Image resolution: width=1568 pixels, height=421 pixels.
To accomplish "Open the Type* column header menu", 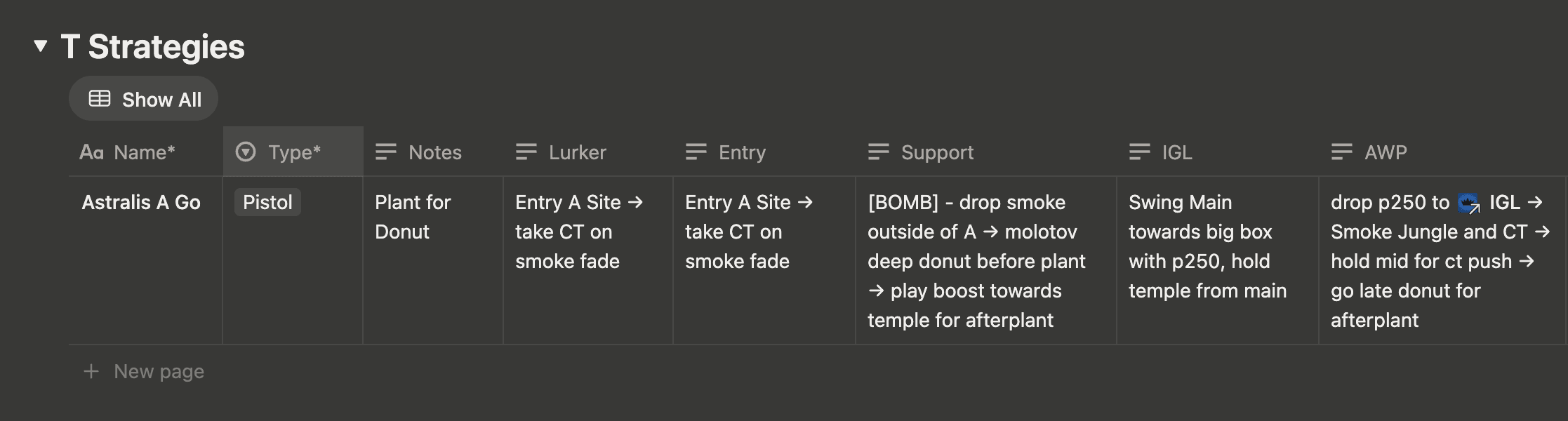I will 293,152.
